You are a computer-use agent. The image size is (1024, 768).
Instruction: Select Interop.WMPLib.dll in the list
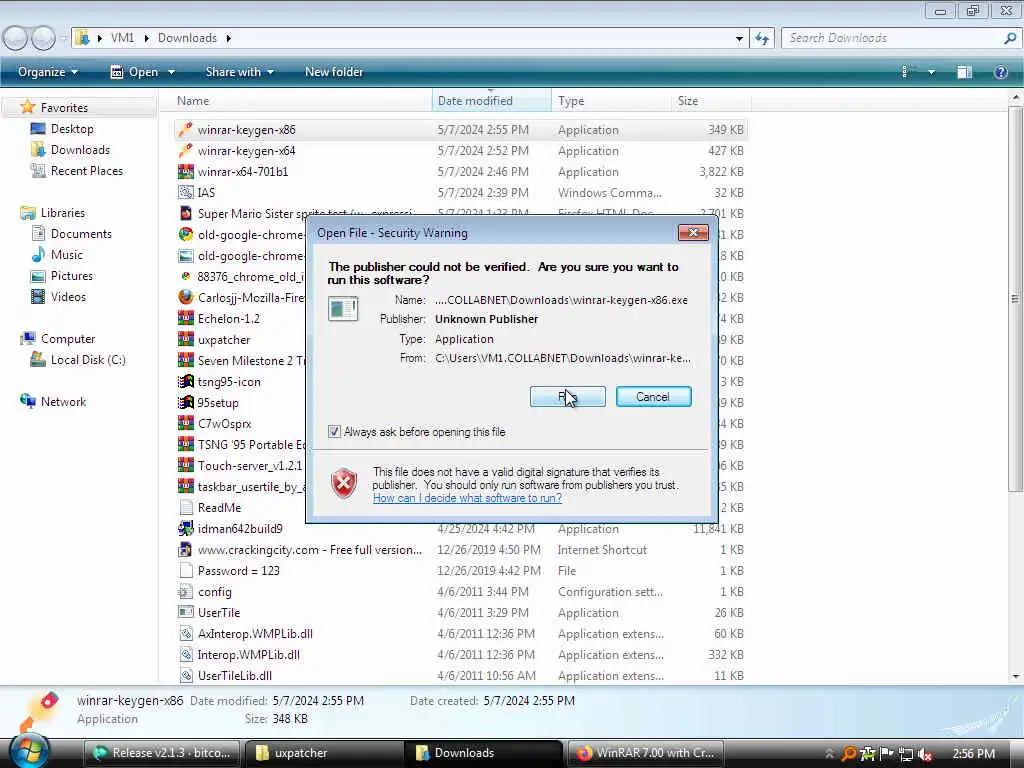click(x=460, y=654)
